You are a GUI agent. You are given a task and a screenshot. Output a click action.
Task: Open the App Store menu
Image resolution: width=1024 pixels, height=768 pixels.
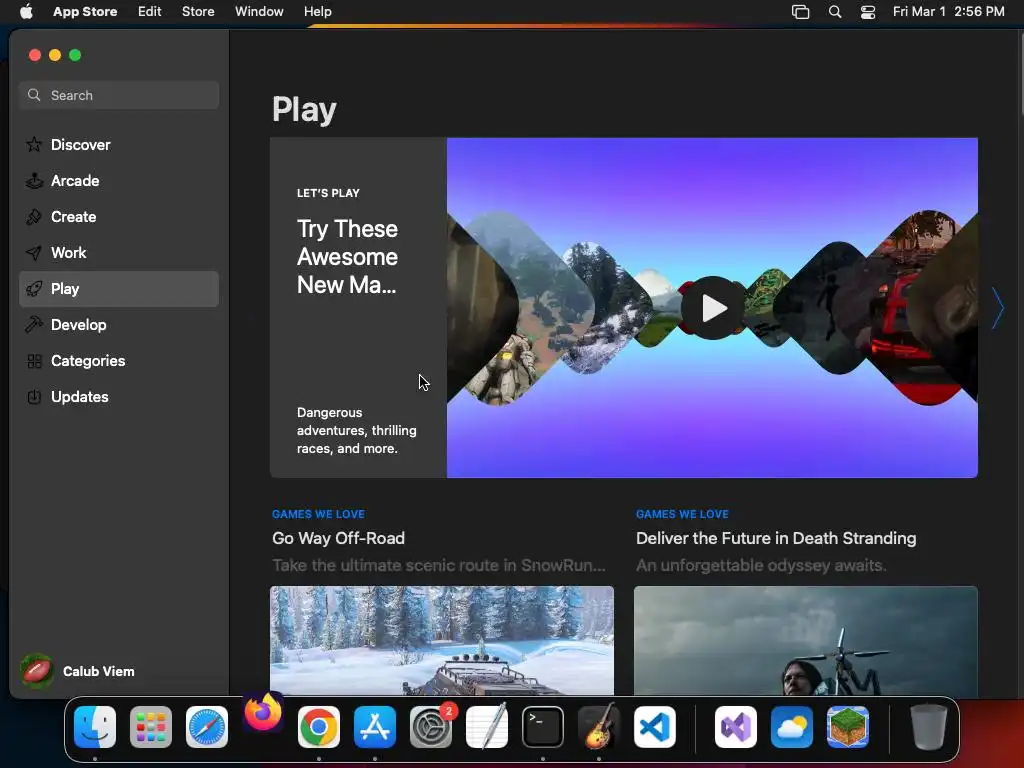pyautogui.click(x=85, y=12)
